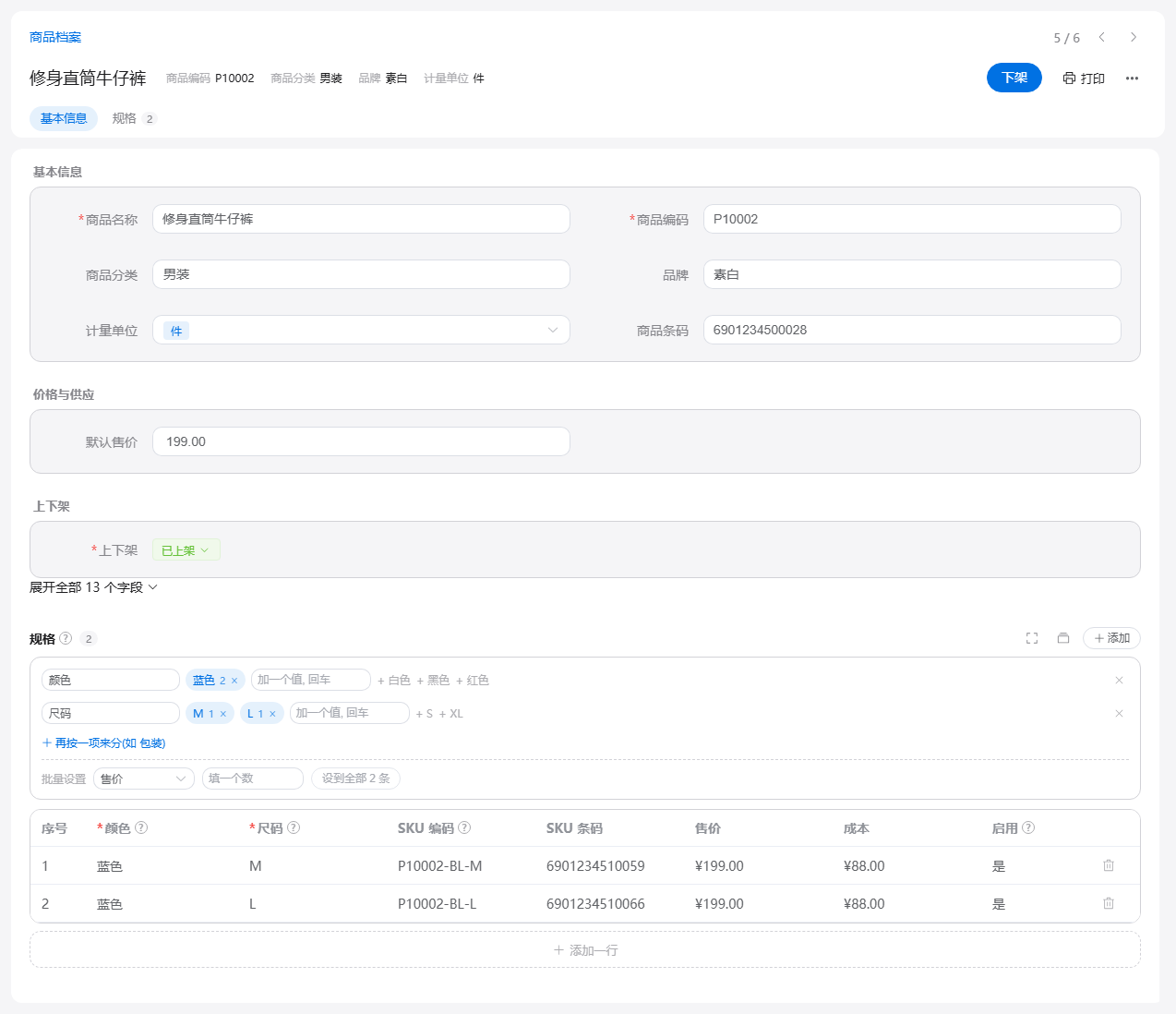Add the suggested 黑色 color value

(x=433, y=681)
